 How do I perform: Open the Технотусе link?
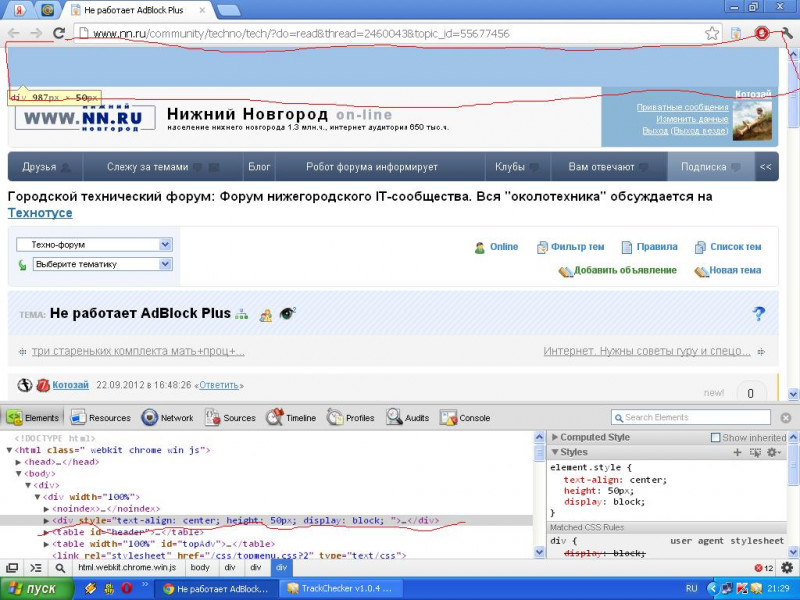[40, 213]
